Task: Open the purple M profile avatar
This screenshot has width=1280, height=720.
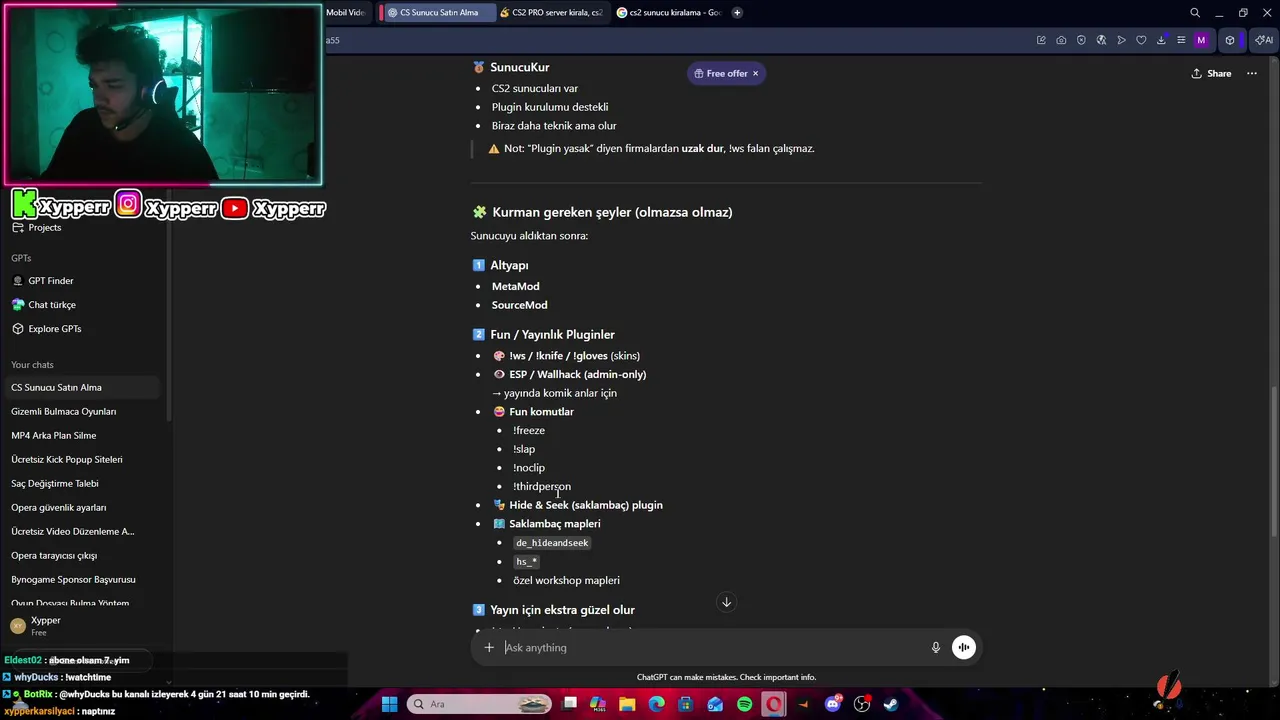Action: 1202,40
